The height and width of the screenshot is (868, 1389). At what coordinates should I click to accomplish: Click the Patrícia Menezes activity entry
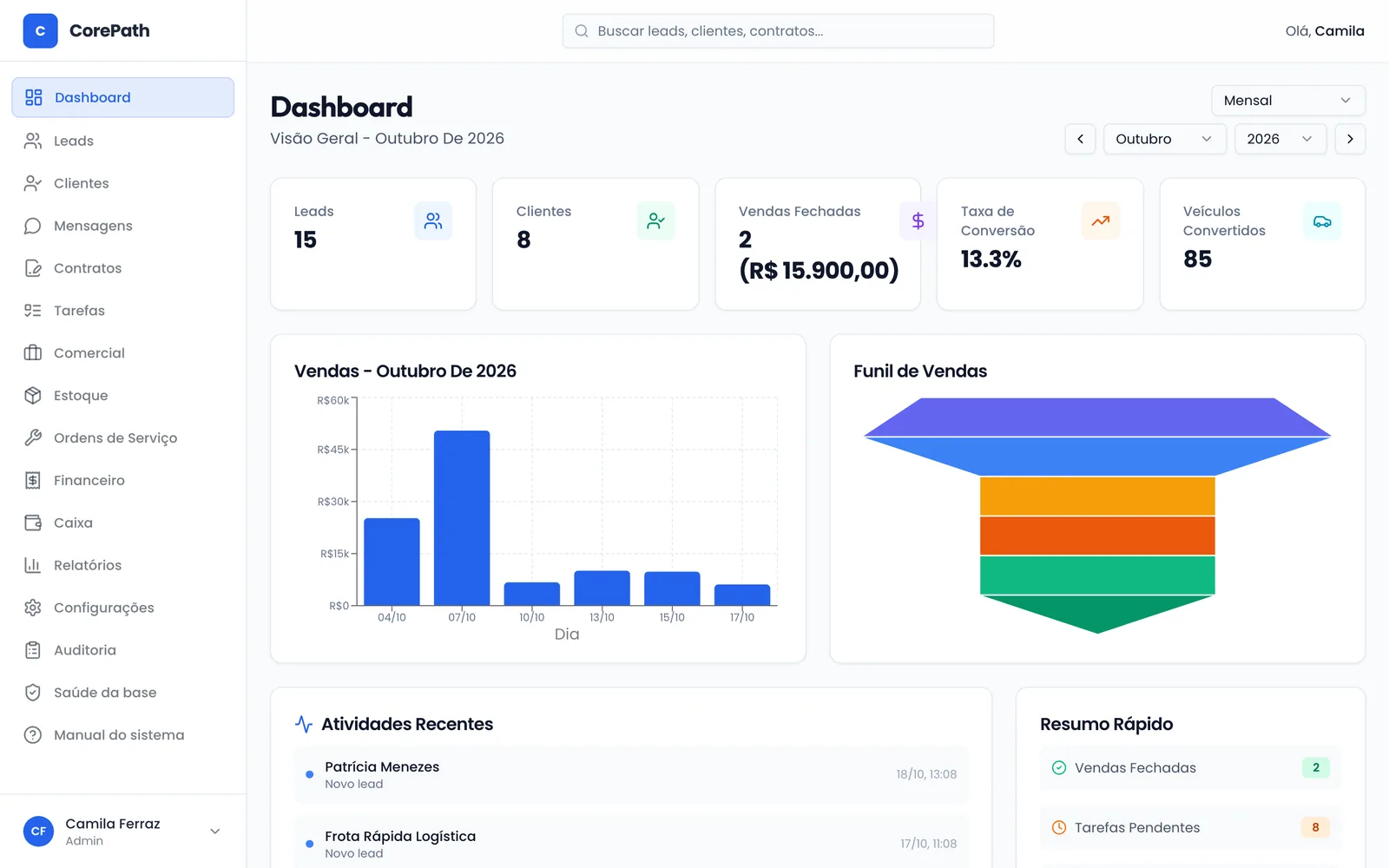[x=631, y=774]
